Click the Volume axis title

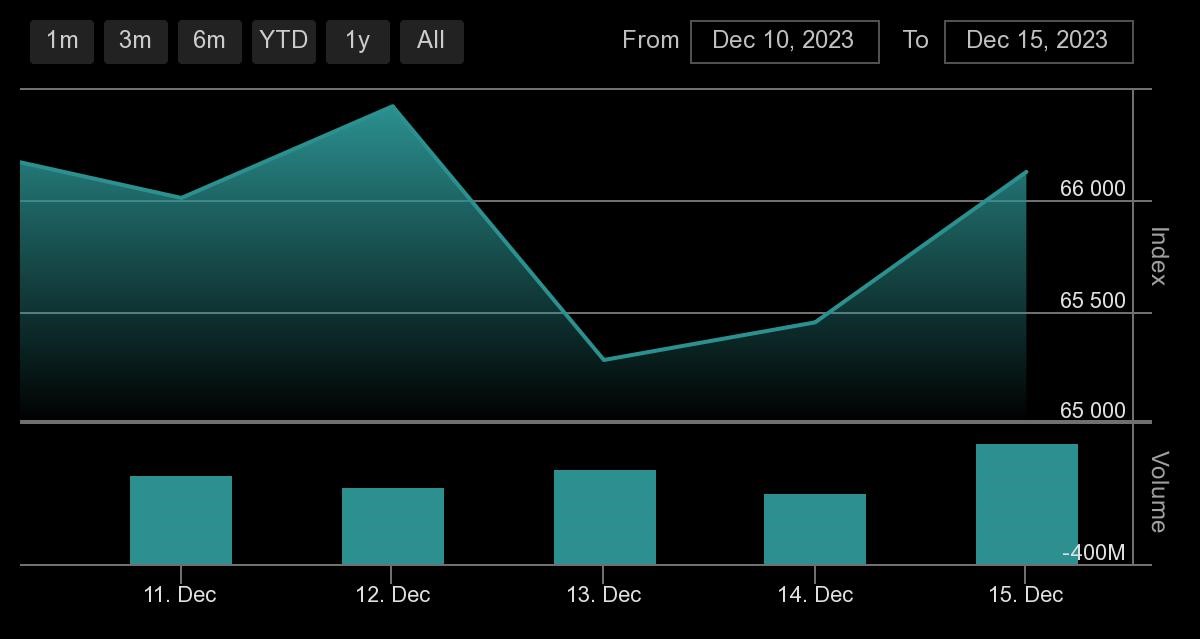click(x=1159, y=492)
